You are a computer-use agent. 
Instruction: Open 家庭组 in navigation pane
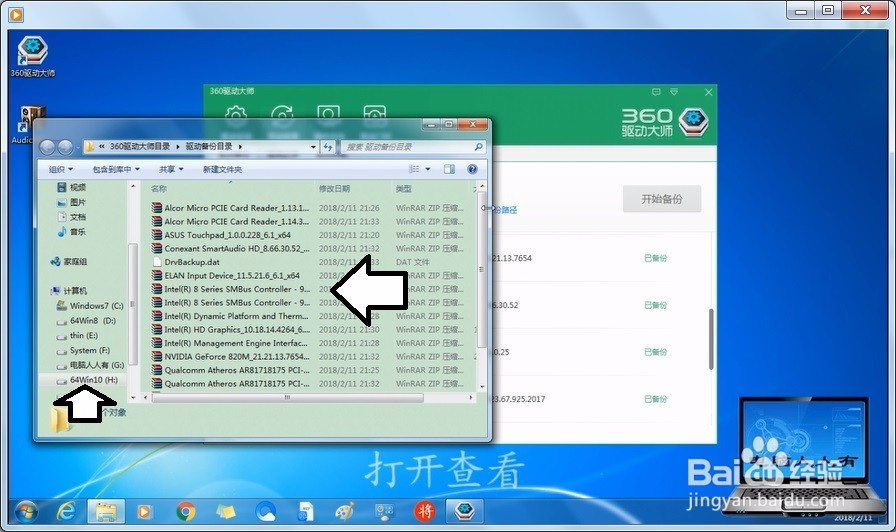69,261
